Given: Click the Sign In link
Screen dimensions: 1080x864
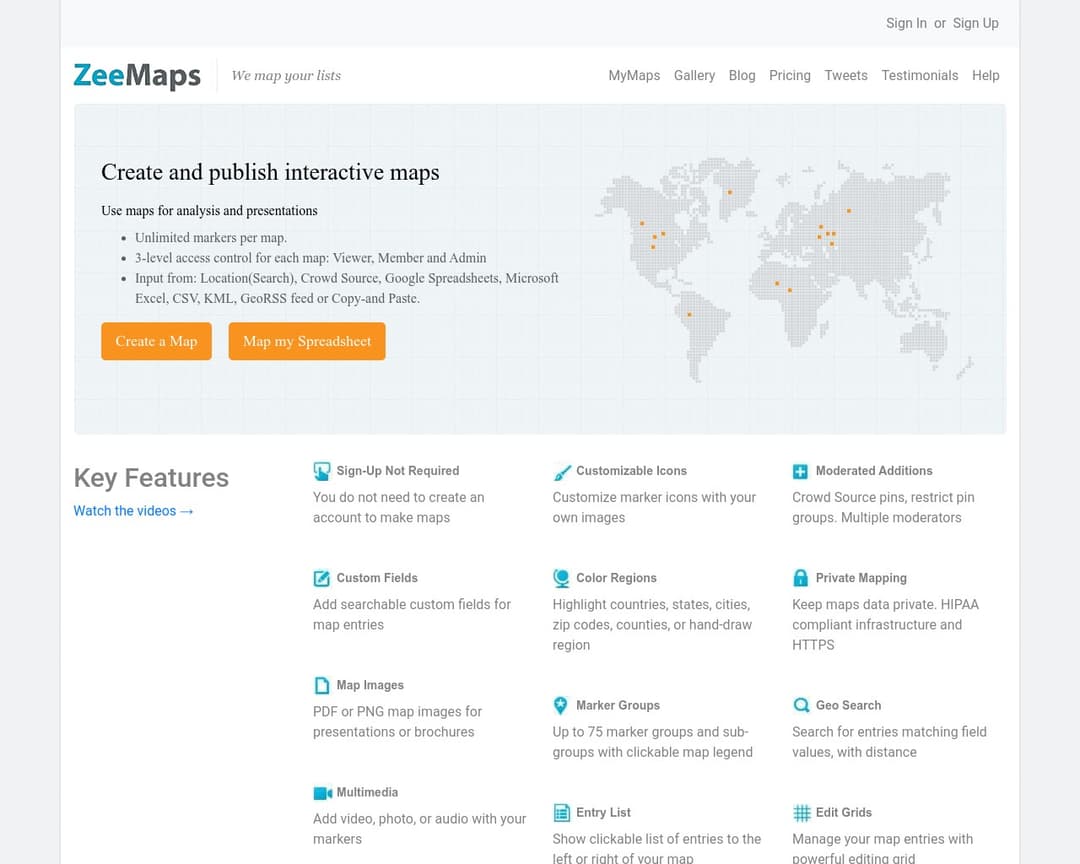Looking at the screenshot, I should click(906, 23).
